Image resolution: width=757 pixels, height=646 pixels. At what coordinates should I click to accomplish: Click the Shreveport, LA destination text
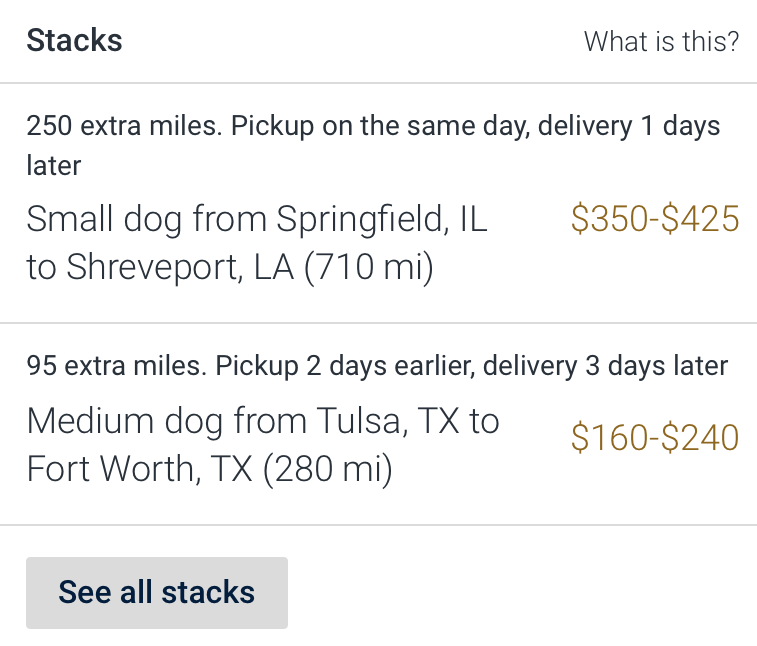point(180,268)
